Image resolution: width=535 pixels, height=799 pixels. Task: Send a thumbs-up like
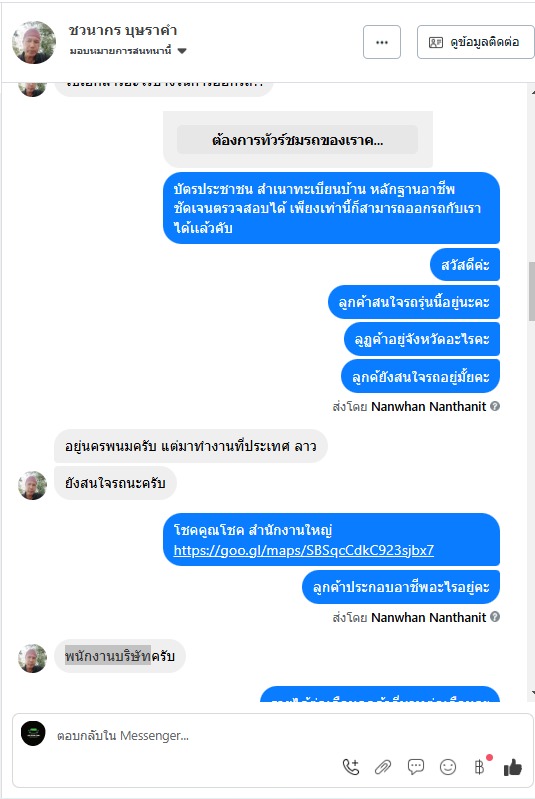pyautogui.click(x=513, y=767)
